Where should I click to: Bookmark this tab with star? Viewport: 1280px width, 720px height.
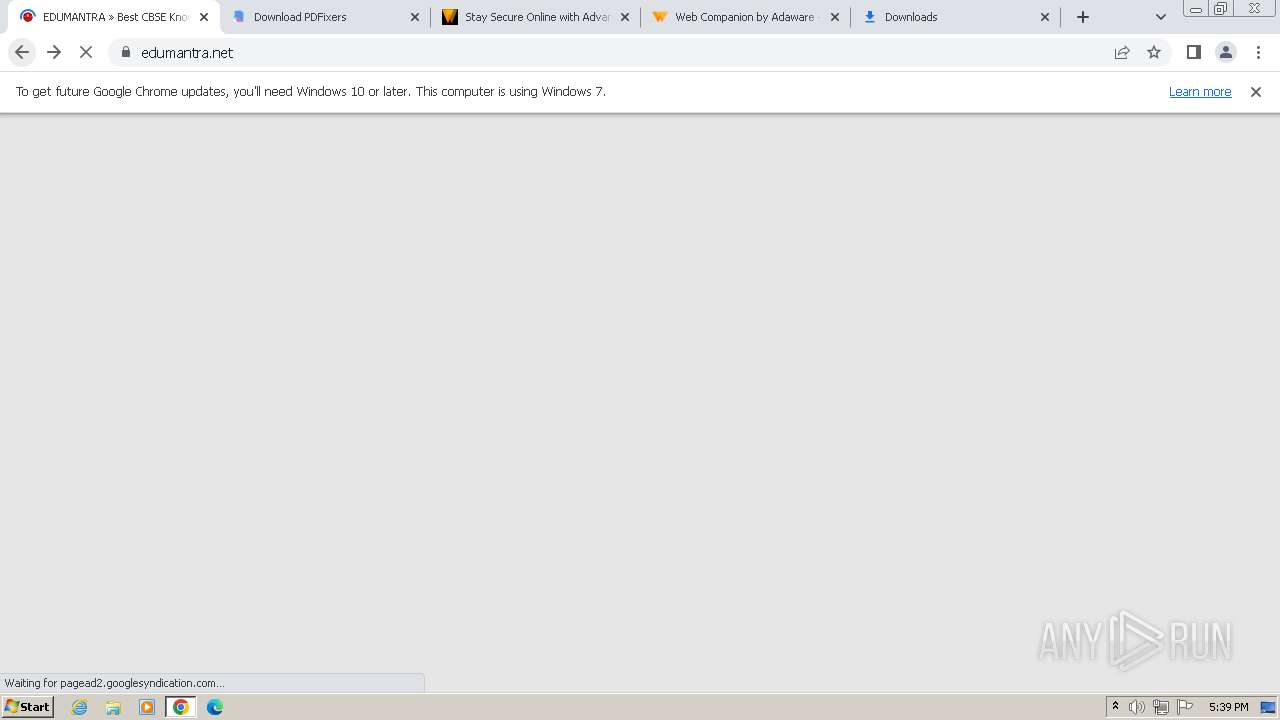click(1154, 52)
